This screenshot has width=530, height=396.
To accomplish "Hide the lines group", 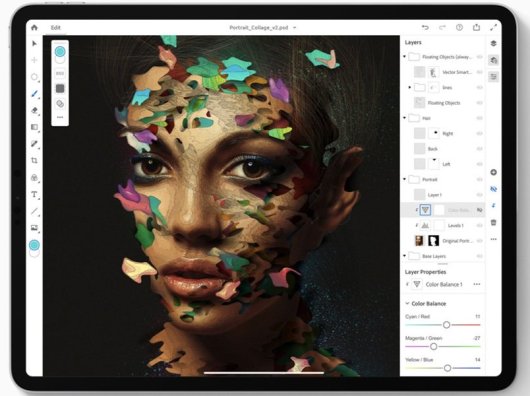I will tap(479, 88).
